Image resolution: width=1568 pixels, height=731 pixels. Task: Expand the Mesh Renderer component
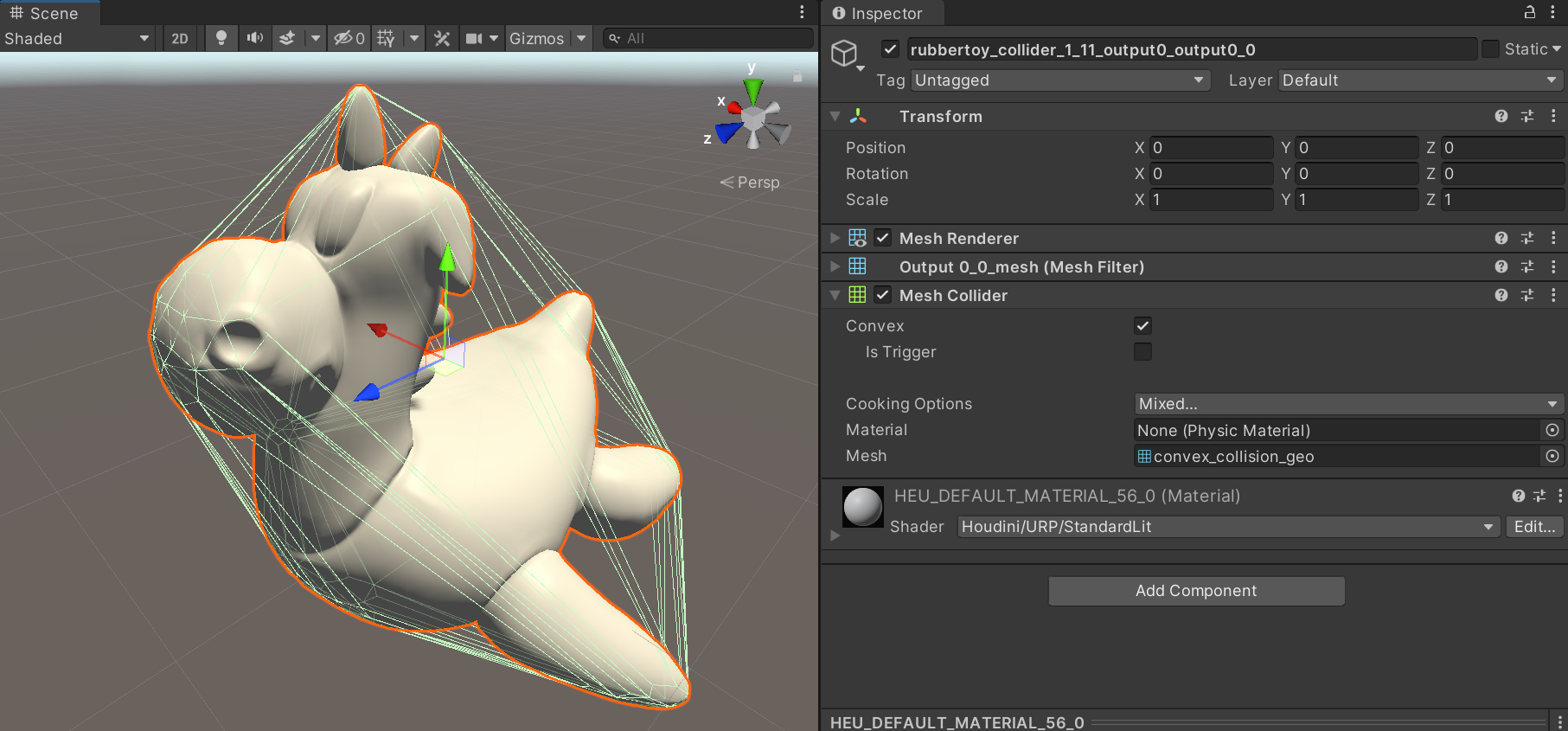835,238
